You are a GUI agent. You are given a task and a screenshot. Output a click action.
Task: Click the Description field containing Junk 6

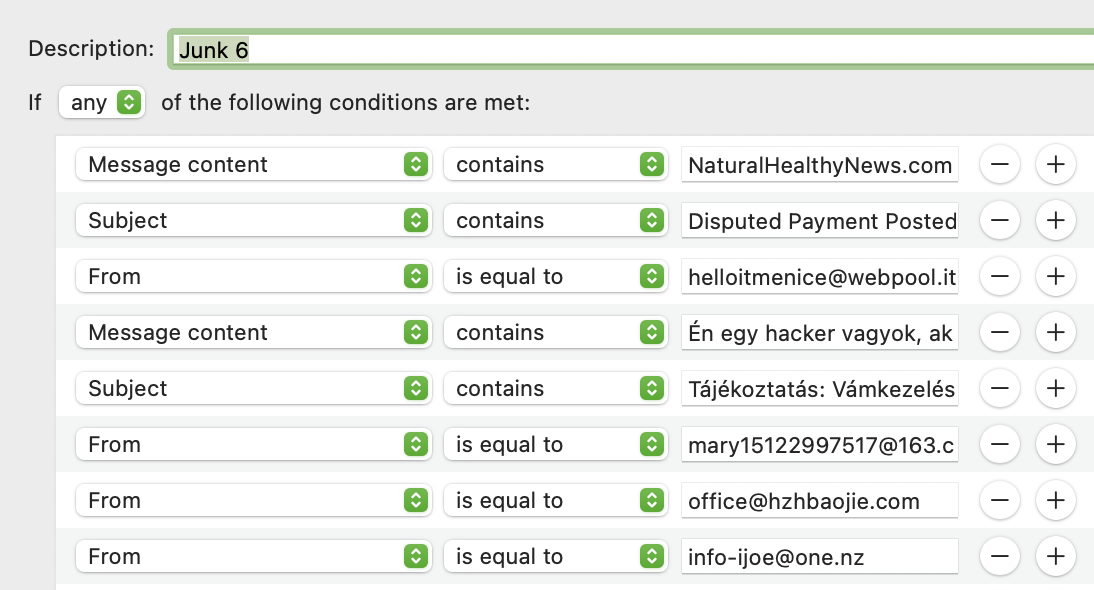(x=630, y=49)
